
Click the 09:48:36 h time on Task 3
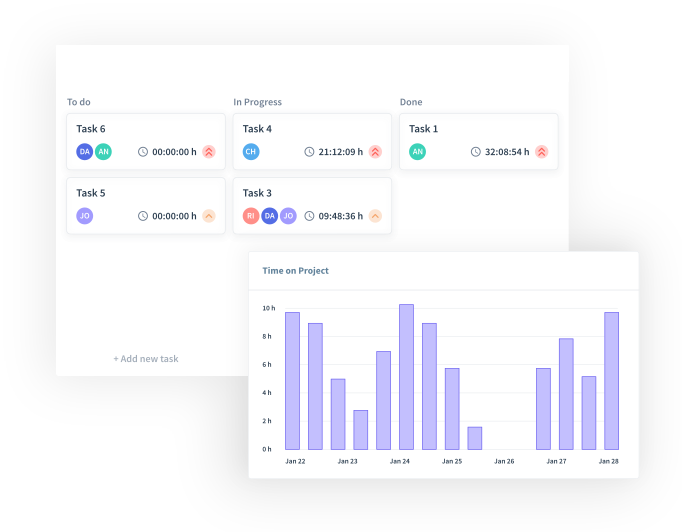pos(341,216)
